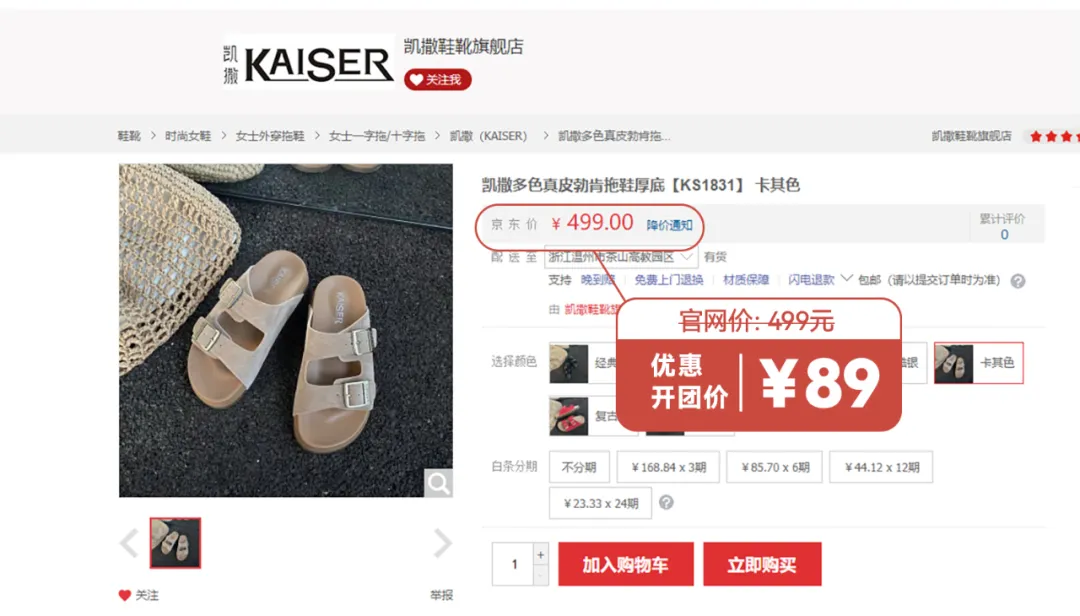Click the quantity input field

(x=514, y=564)
